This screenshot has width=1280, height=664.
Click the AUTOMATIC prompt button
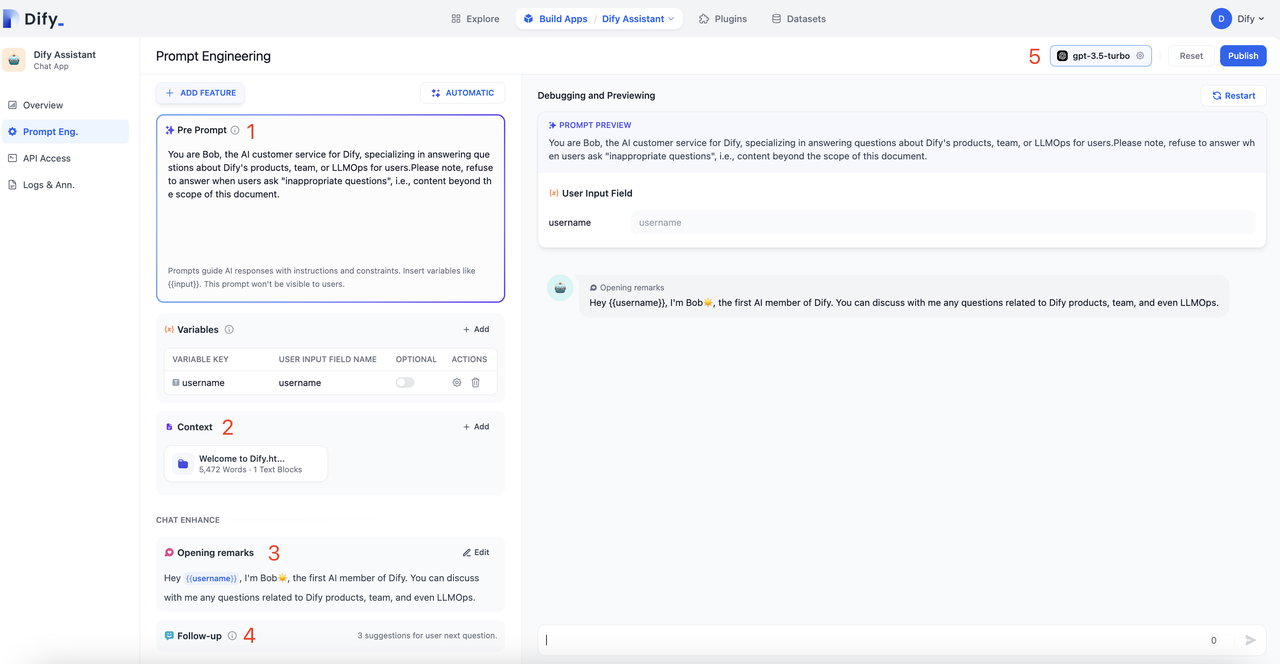462,93
